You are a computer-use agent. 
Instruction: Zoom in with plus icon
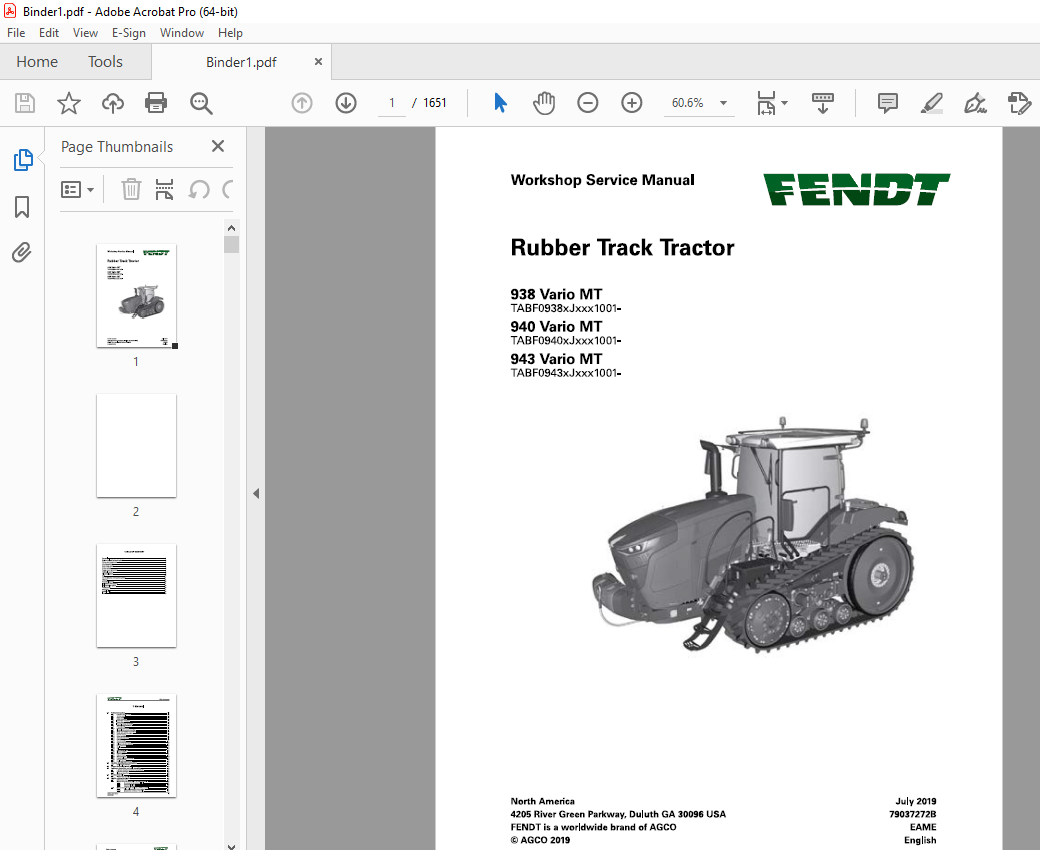click(631, 103)
